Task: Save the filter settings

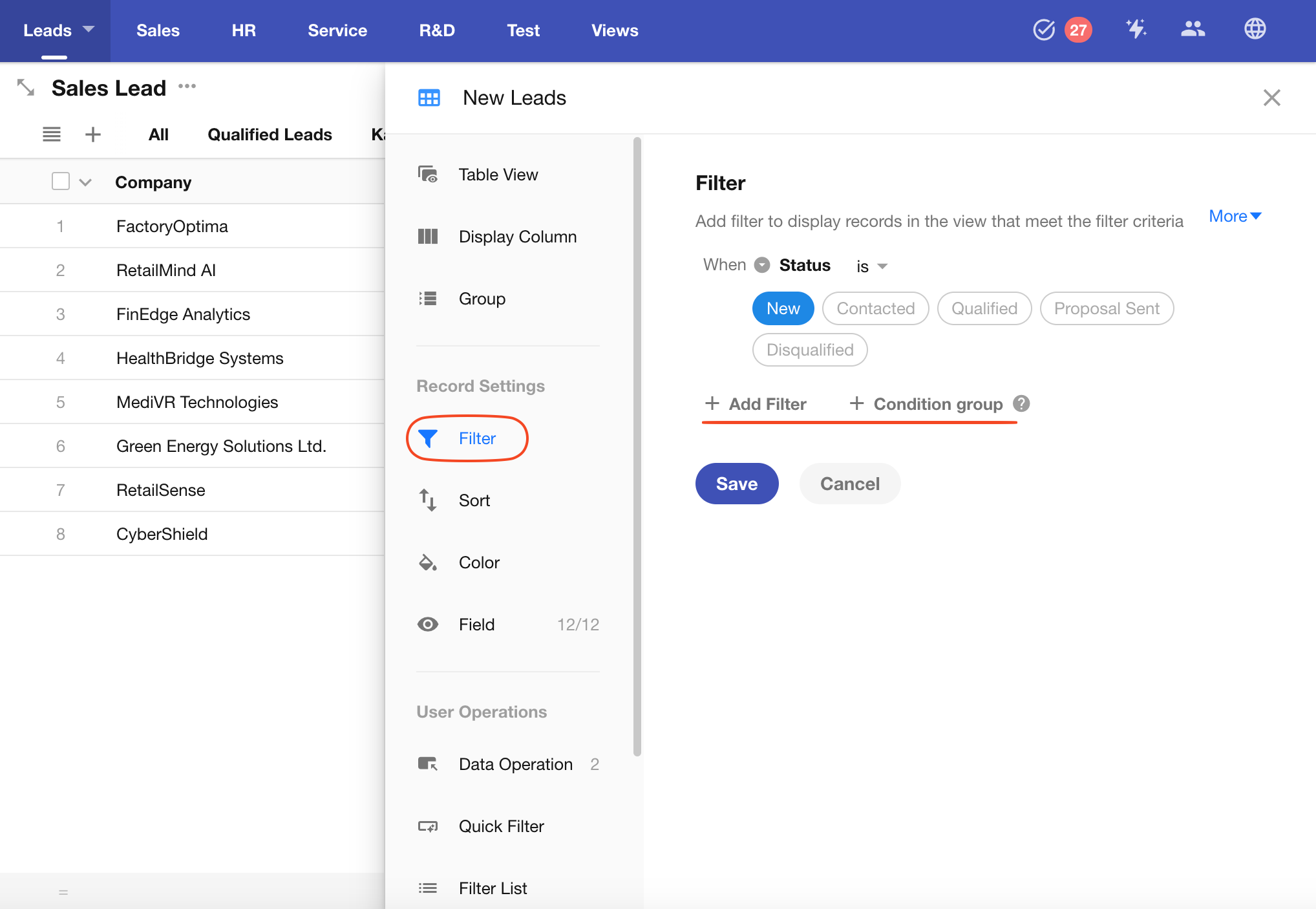Action: tap(736, 484)
